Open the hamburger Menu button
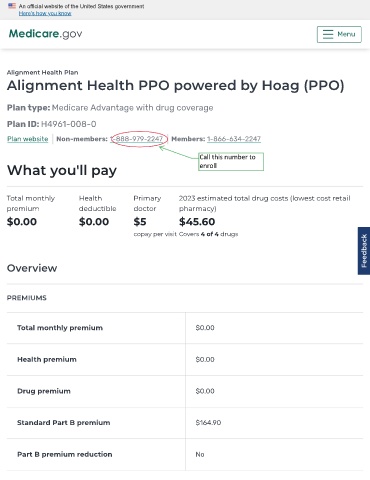This screenshot has height=480, width=370. point(339,34)
